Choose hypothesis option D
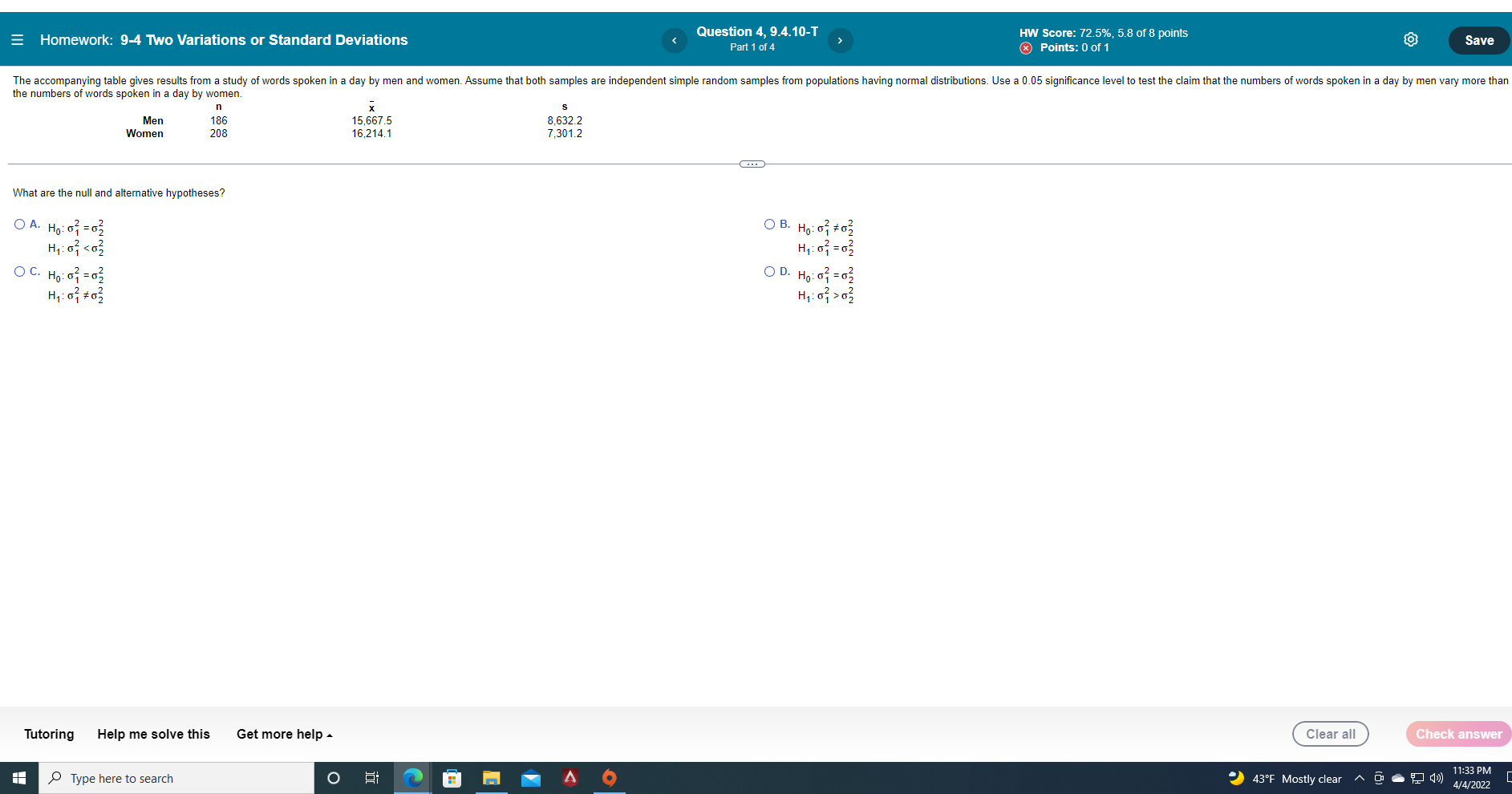This screenshot has height=794, width=1512. (x=769, y=271)
